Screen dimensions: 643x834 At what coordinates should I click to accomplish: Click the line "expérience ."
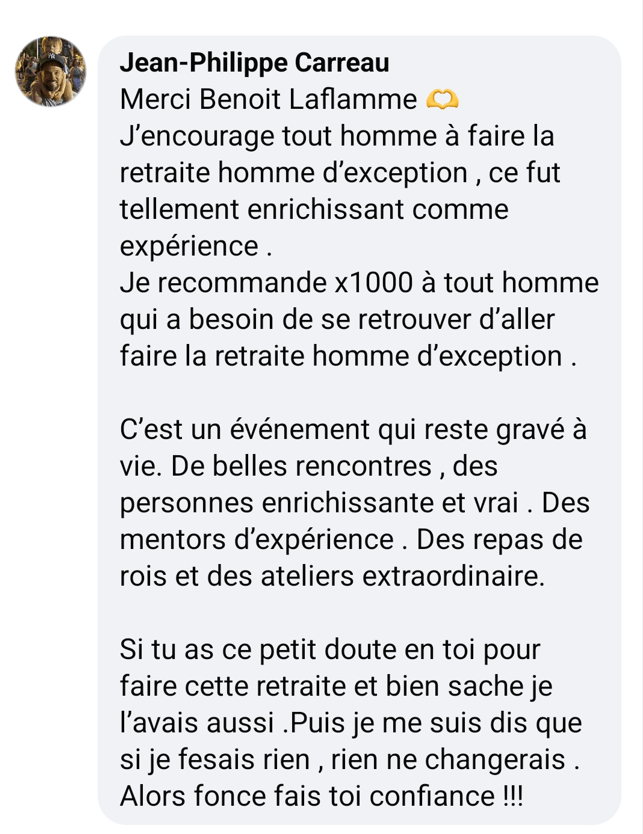[196, 247]
